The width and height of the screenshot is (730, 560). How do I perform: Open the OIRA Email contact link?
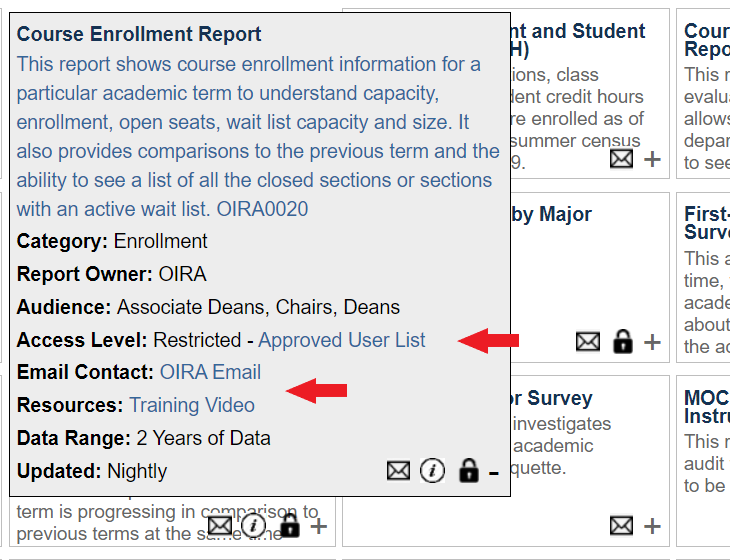coord(210,372)
